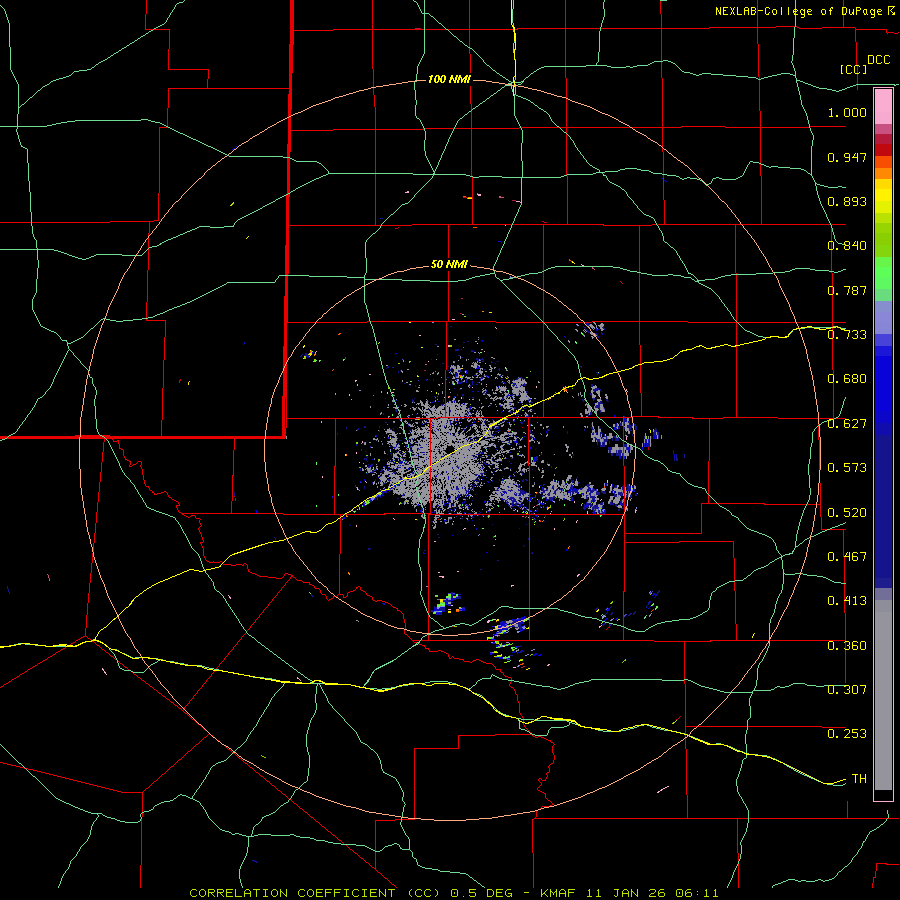Select the 0.893 scale value
Image resolution: width=900 pixels, height=900 pixels.
[x=847, y=201]
